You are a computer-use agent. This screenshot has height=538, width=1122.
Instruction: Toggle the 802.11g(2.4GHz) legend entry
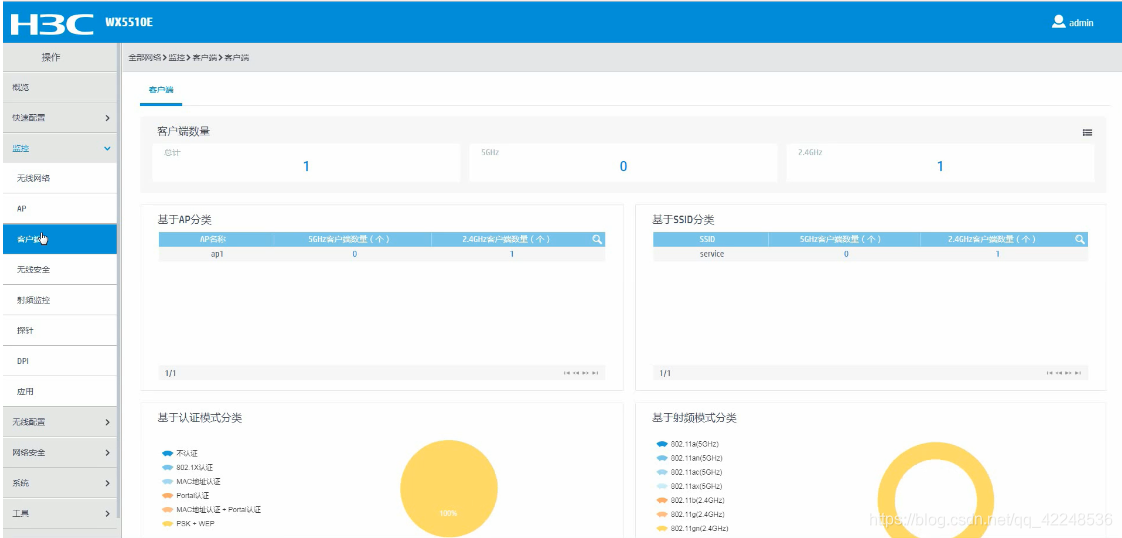pyautogui.click(x=691, y=514)
